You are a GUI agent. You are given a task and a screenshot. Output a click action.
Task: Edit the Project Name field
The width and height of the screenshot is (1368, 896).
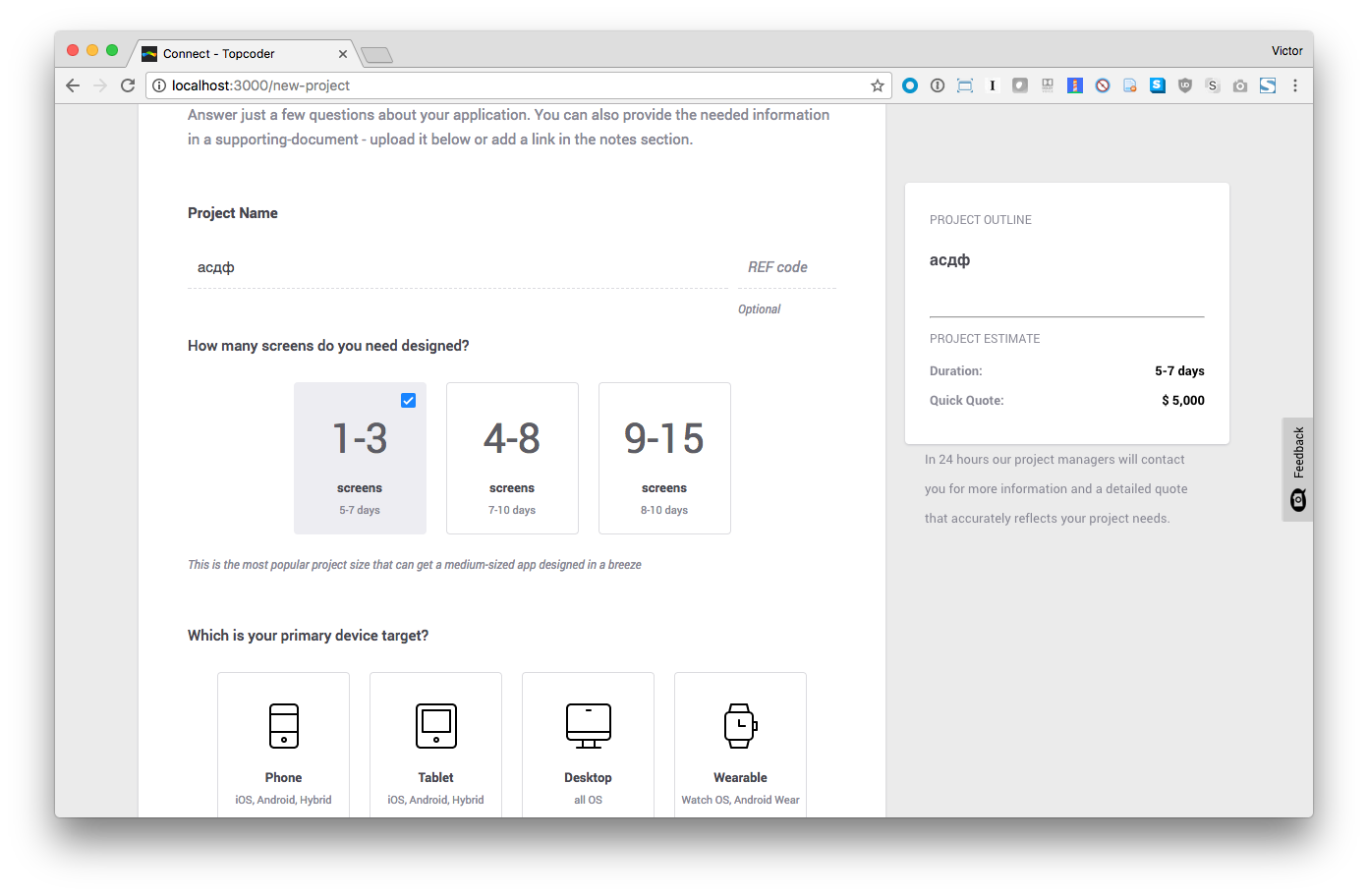click(x=458, y=267)
